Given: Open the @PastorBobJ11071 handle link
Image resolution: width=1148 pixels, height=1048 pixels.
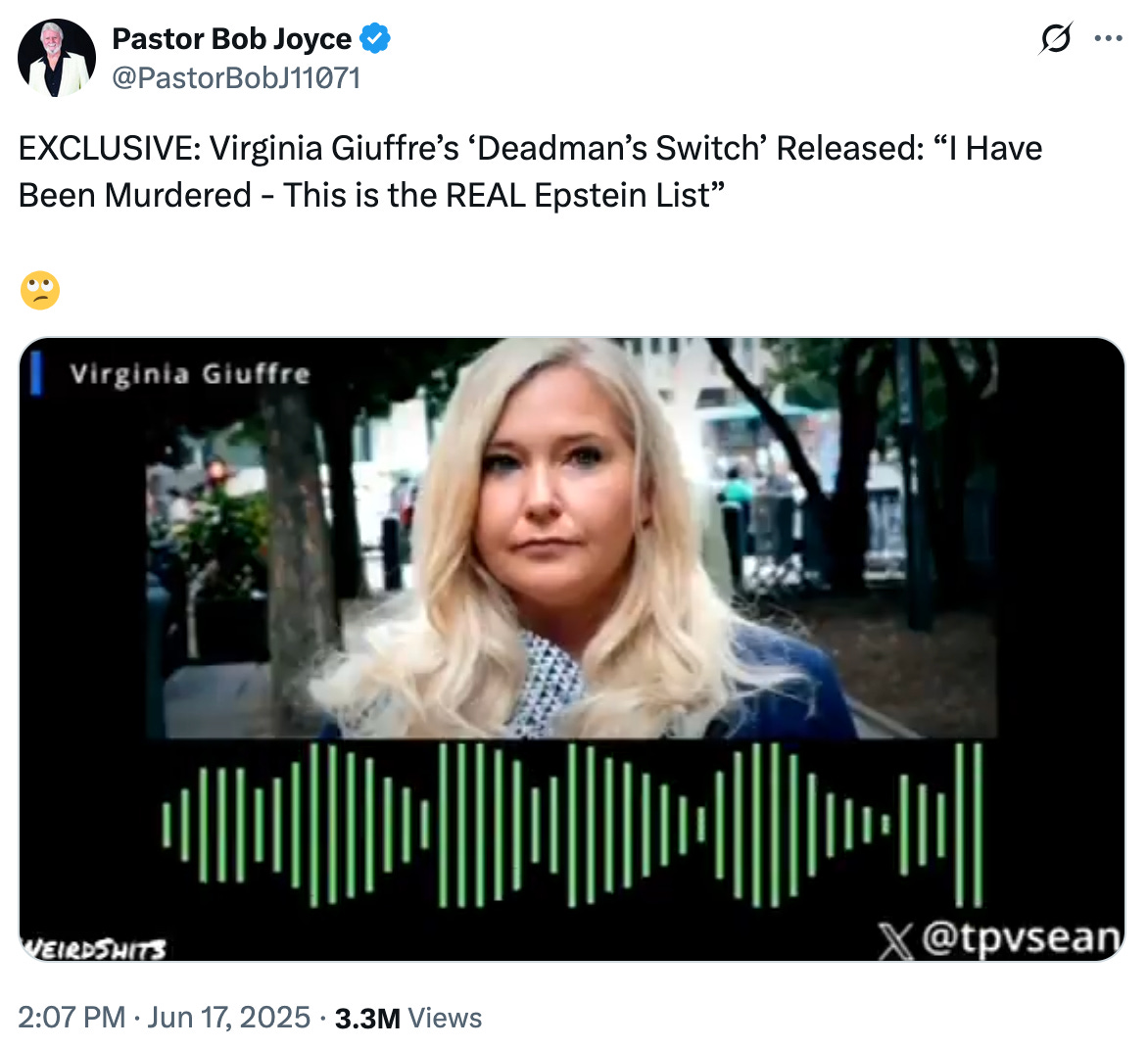Looking at the screenshot, I should coord(236,78).
